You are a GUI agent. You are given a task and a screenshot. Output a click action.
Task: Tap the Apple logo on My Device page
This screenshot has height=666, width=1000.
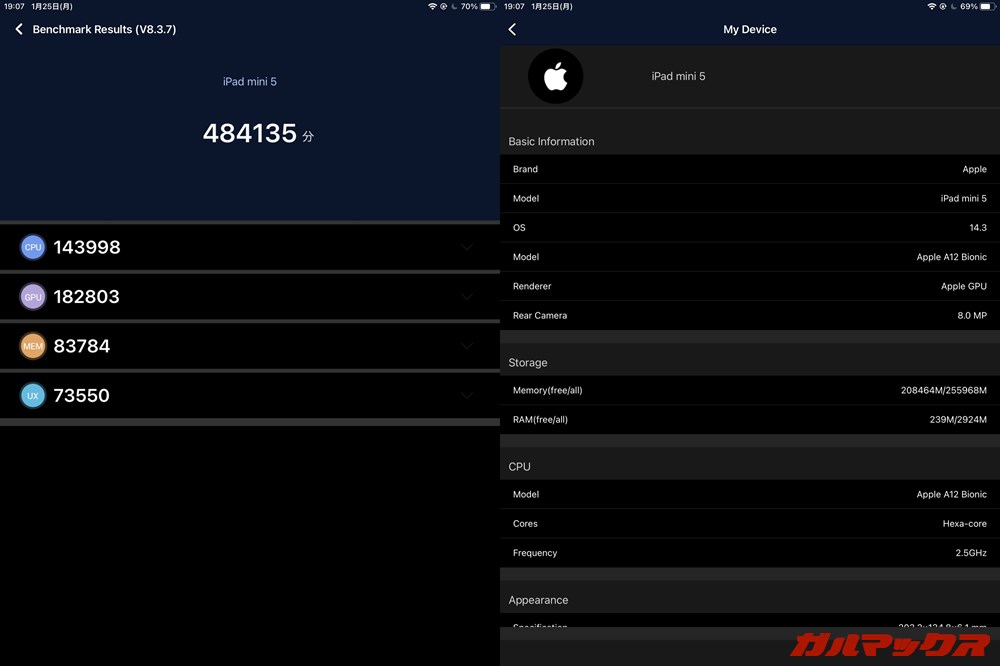556,76
